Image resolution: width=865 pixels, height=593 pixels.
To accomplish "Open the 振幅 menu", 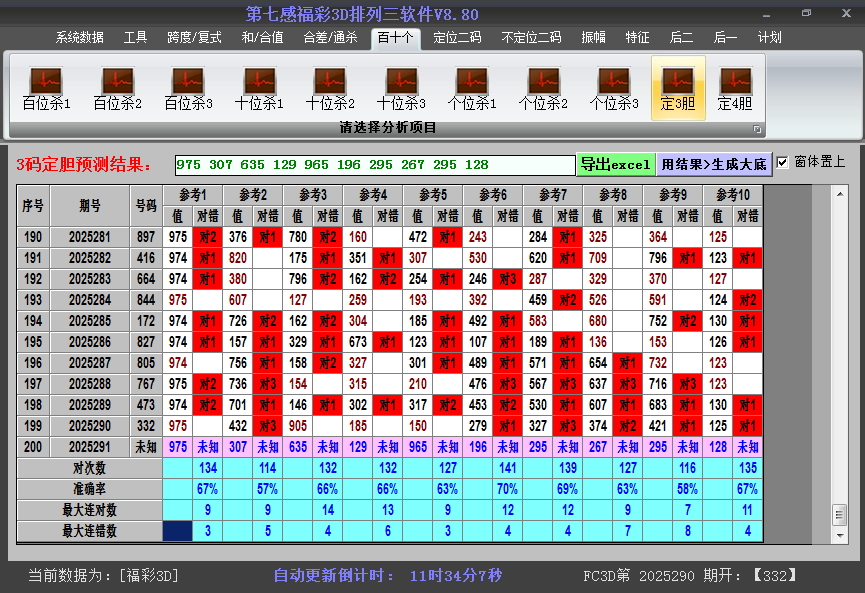I will tap(592, 38).
